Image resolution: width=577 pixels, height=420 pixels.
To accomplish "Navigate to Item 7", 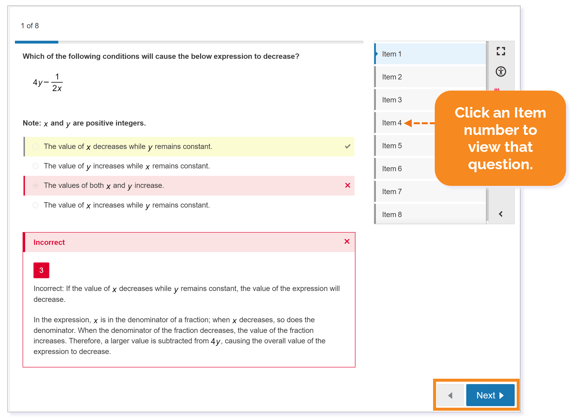I will pos(430,191).
